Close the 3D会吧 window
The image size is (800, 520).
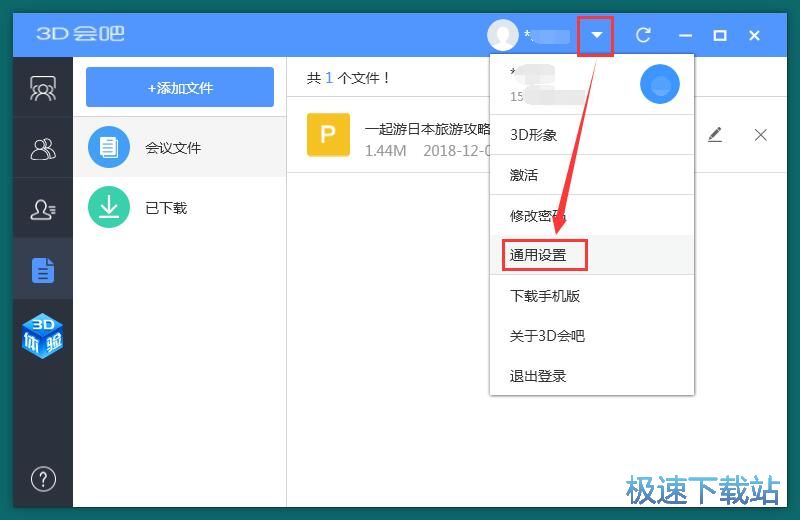coord(754,35)
